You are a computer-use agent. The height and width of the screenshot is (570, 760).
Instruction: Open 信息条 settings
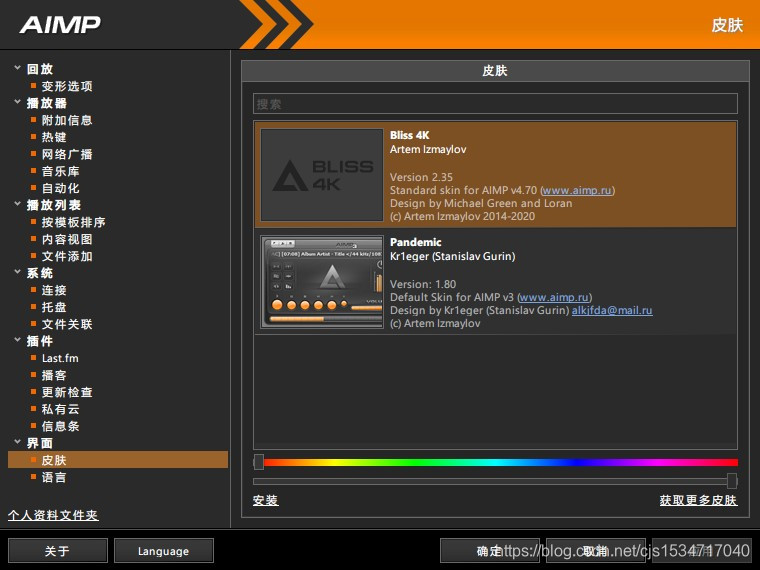tap(61, 426)
